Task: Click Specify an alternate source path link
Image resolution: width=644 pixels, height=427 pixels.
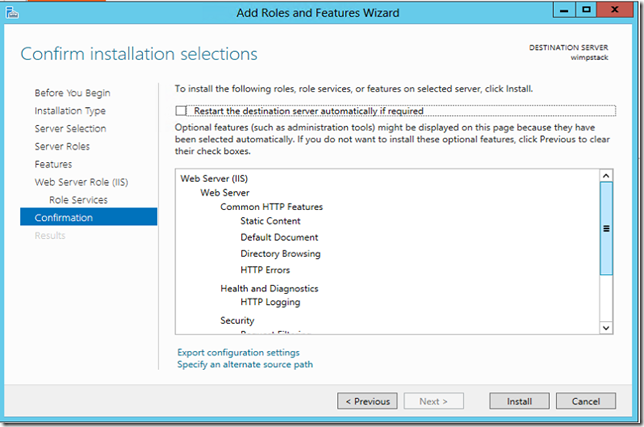Action: [x=245, y=365]
